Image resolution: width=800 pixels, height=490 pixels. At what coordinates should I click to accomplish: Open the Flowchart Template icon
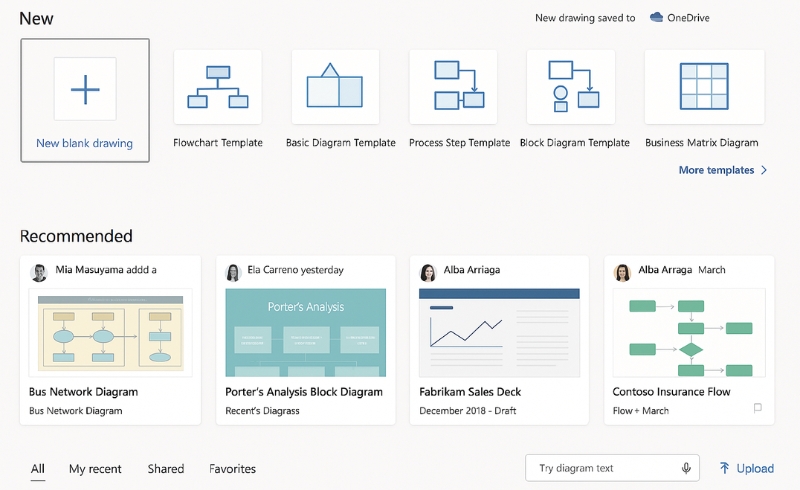[218, 87]
